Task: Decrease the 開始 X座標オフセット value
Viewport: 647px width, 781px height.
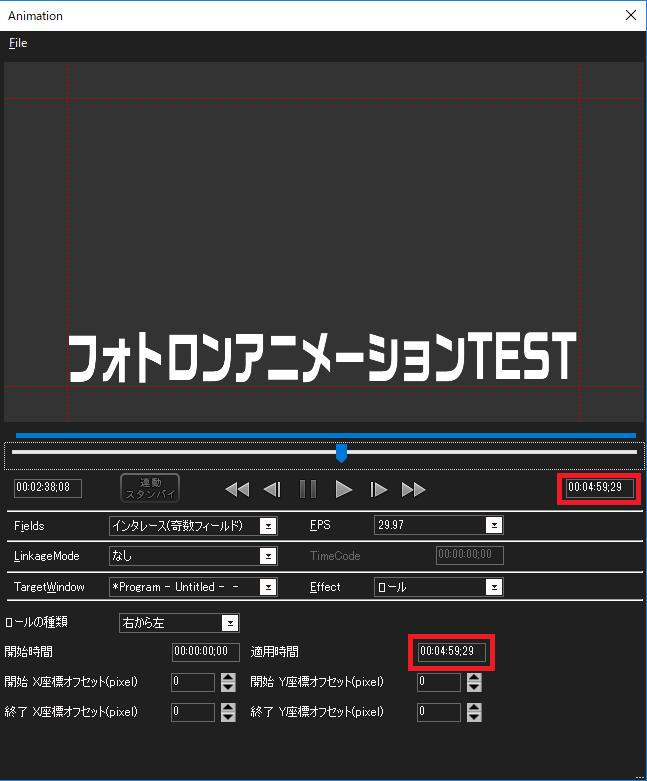Action: point(228,687)
